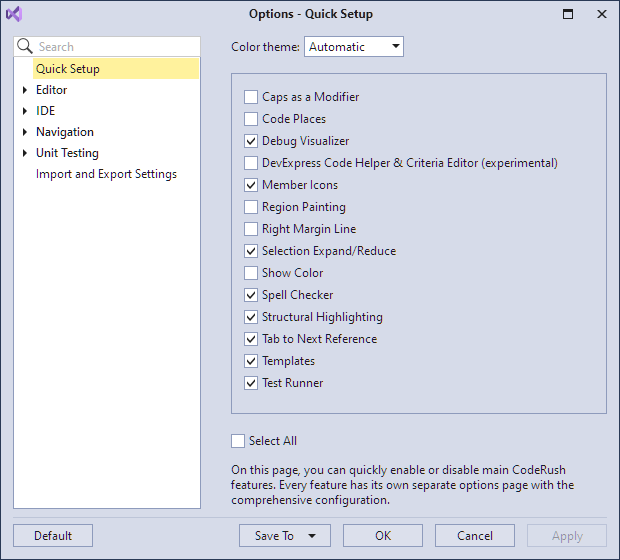
Task: Click the CodeRush features description text
Action: [x=403, y=485]
